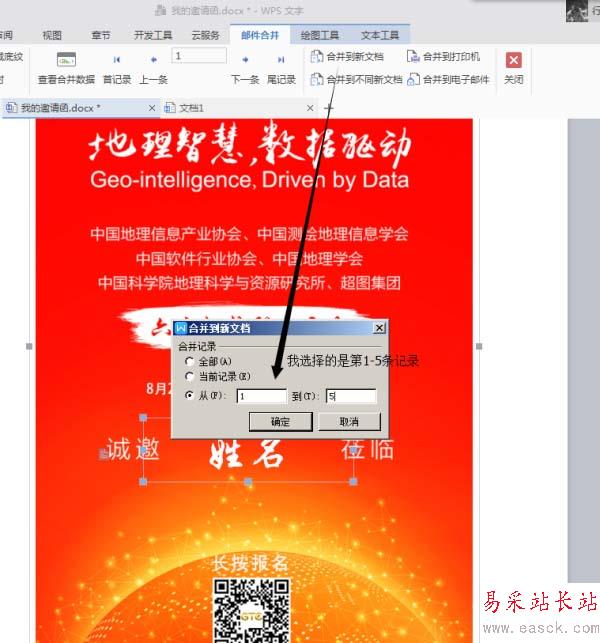600x643 pixels.
Task: Open the 绘图工具 ribbon tab
Action: click(320, 35)
